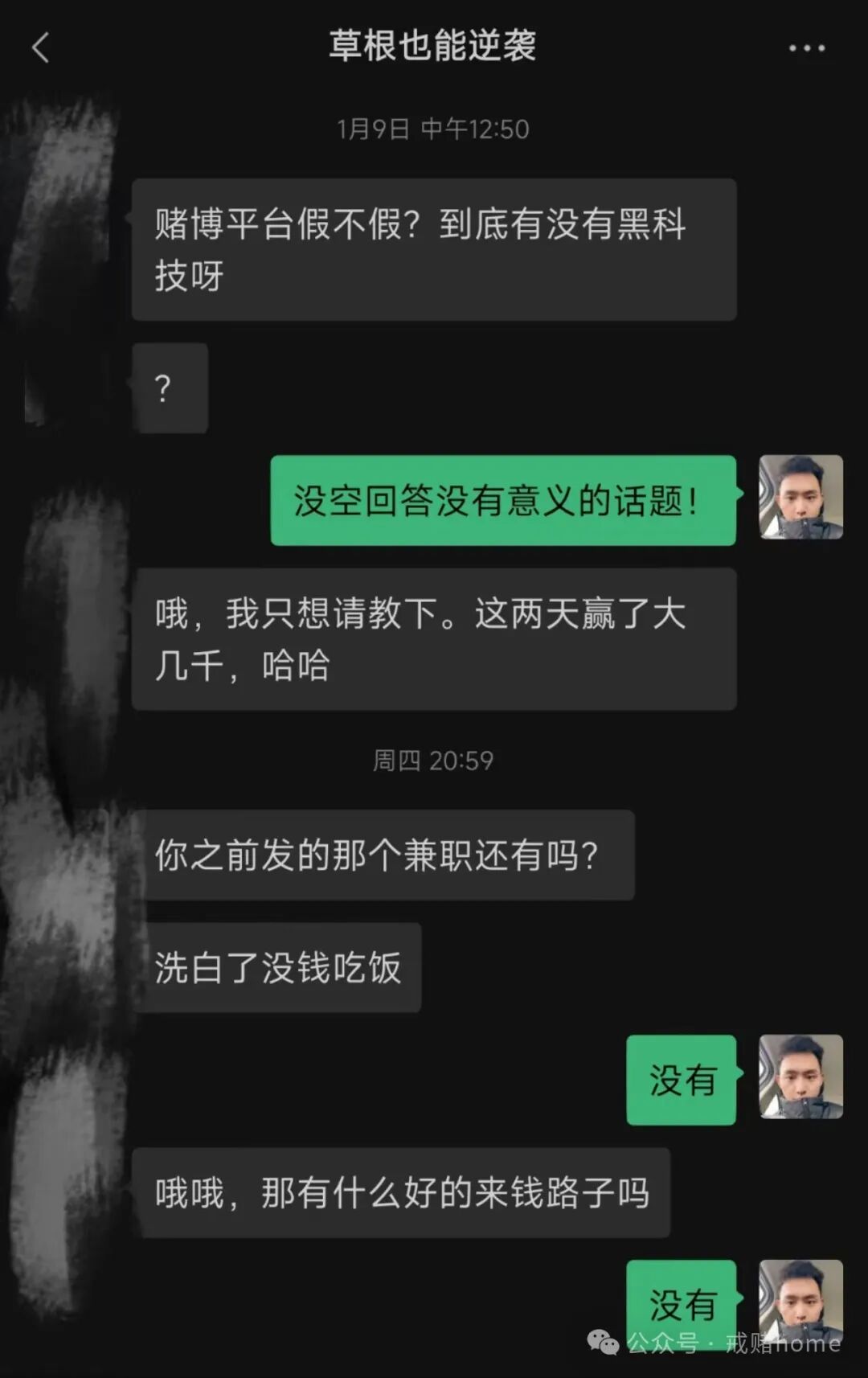
Task: Tap sender avatar beside the green exclamation message
Action: click(x=800, y=497)
